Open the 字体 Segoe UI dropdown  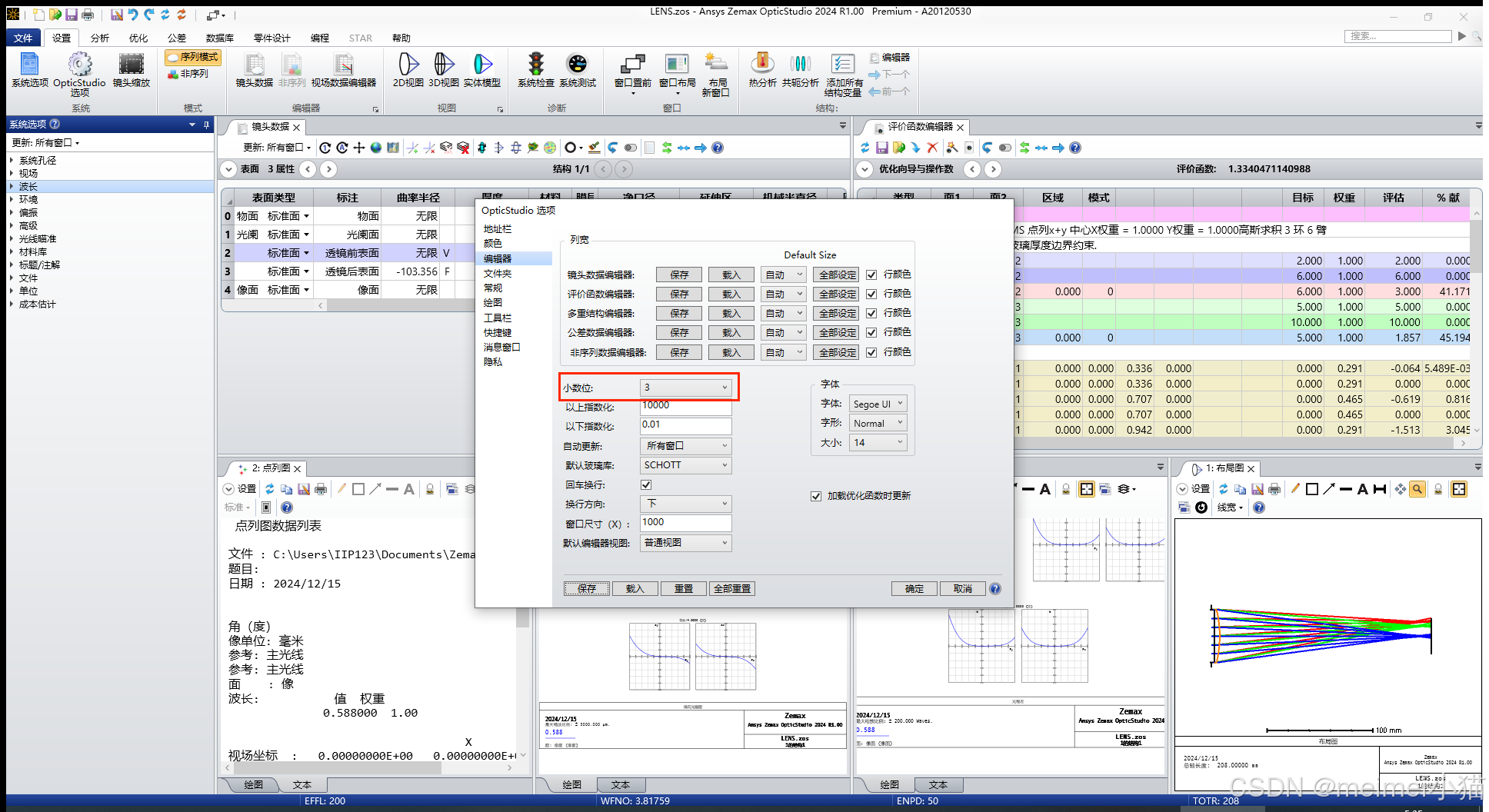878,404
